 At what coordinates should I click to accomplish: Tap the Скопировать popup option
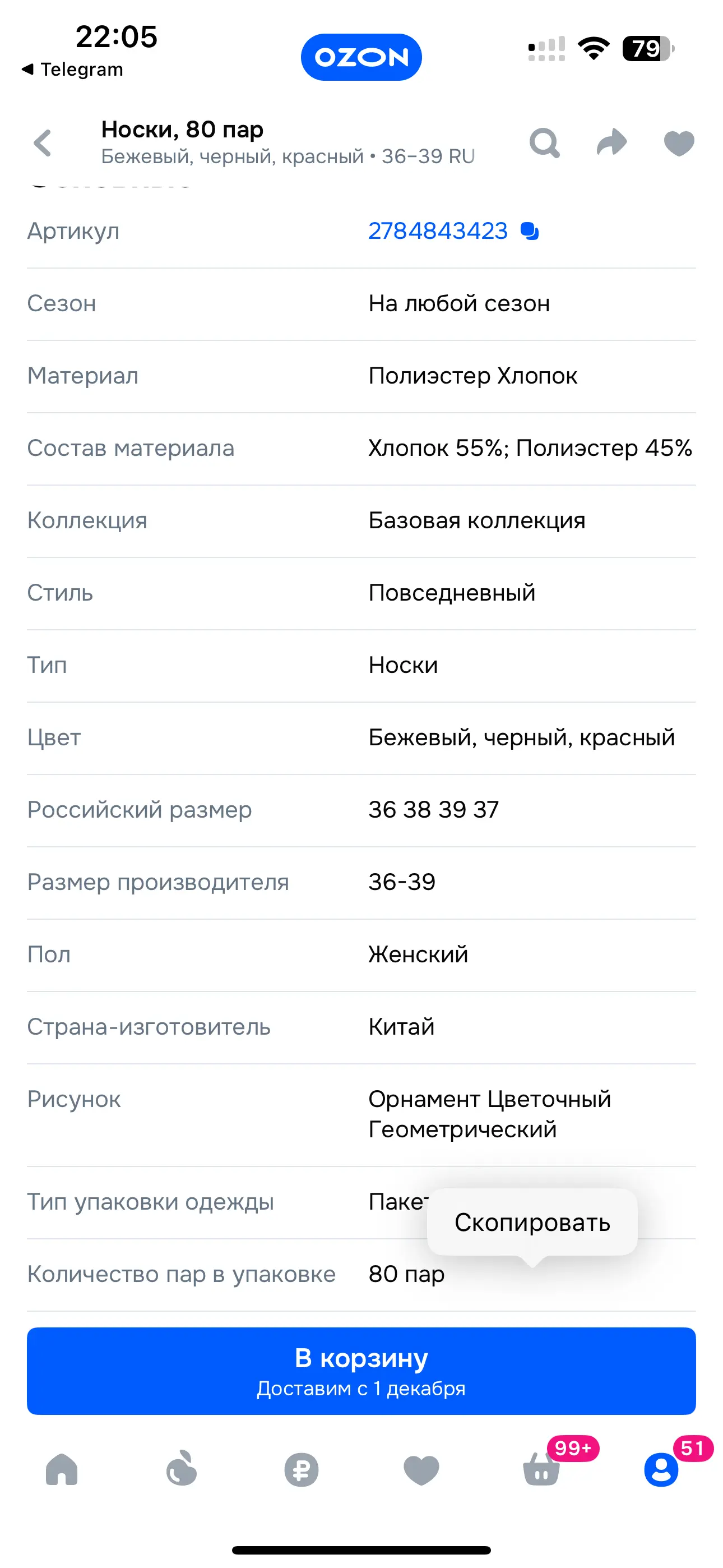(x=532, y=1221)
